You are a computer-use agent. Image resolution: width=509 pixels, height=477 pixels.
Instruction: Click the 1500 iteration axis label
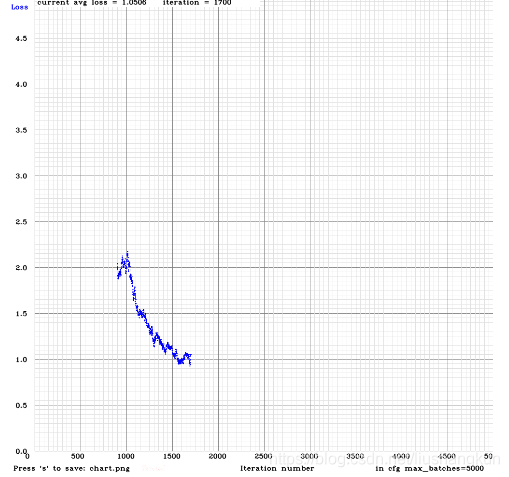[172, 456]
